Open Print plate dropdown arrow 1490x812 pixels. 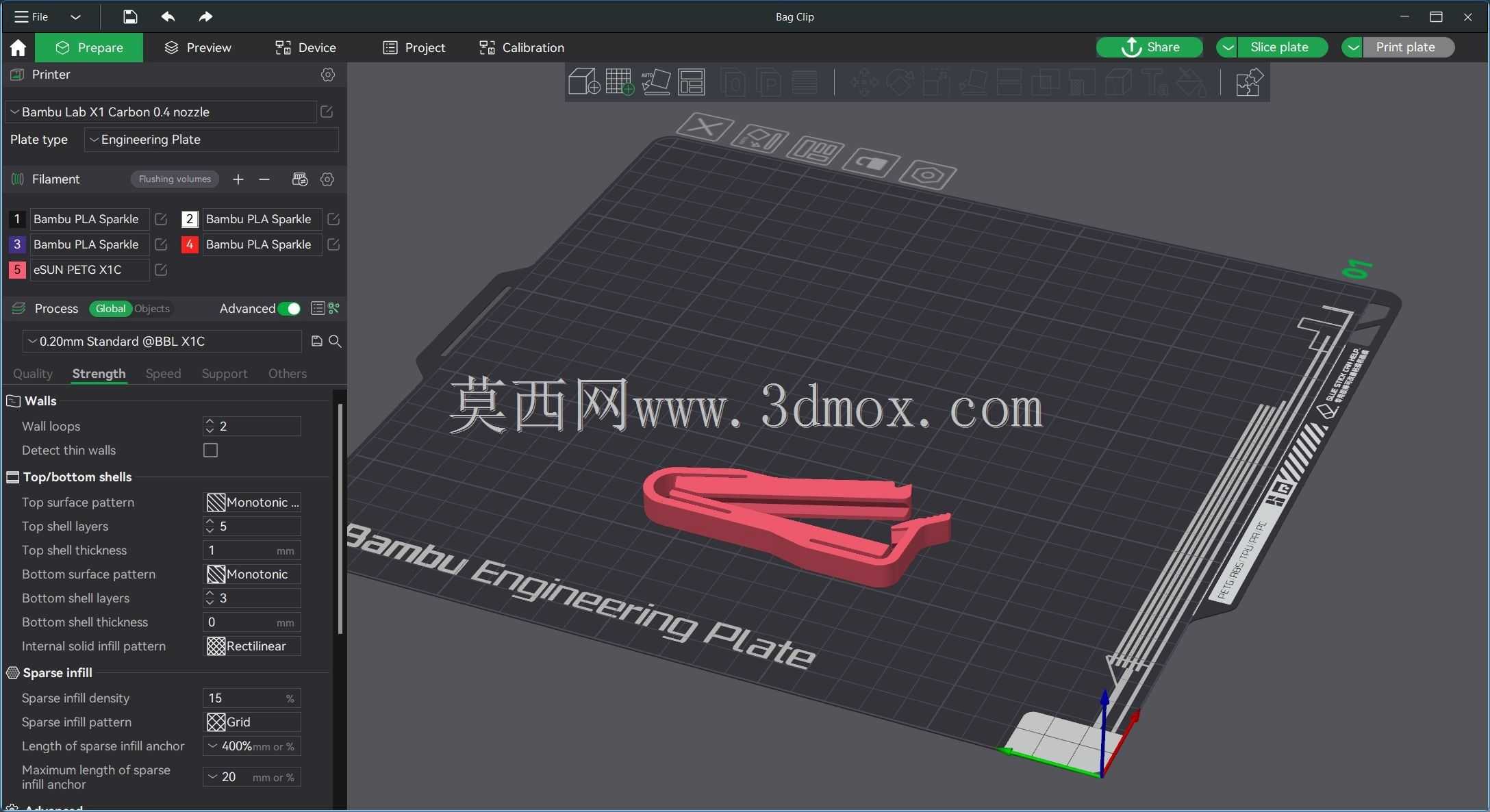pyautogui.click(x=1352, y=47)
